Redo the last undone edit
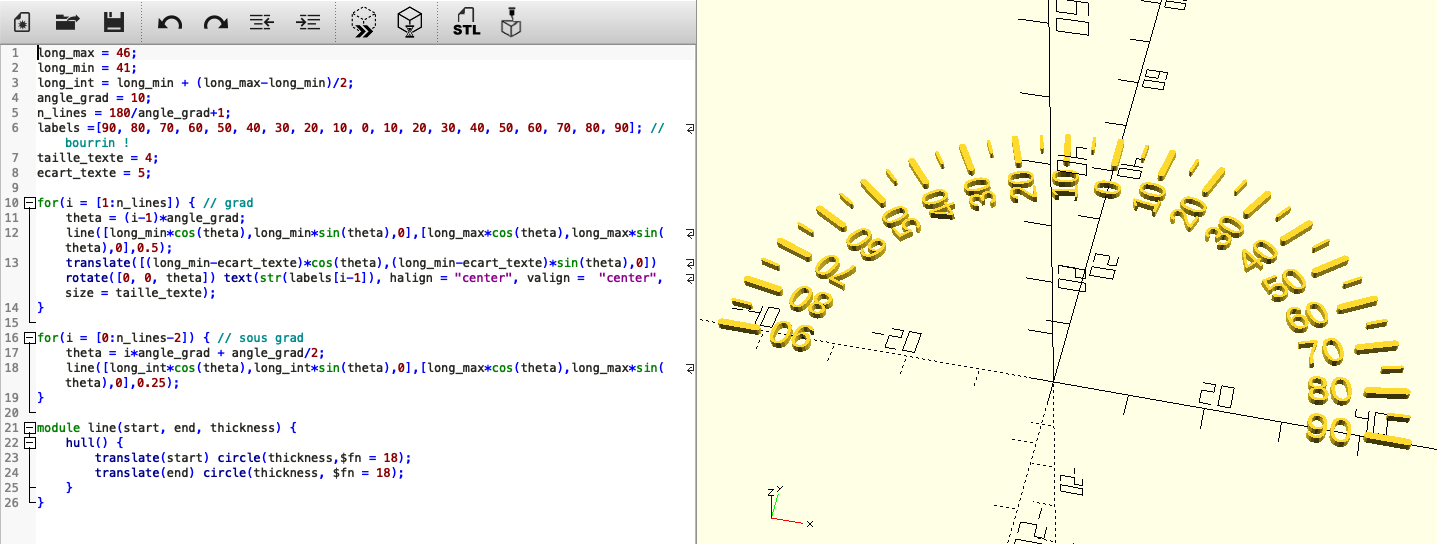The height and width of the screenshot is (544, 1437). (x=215, y=22)
